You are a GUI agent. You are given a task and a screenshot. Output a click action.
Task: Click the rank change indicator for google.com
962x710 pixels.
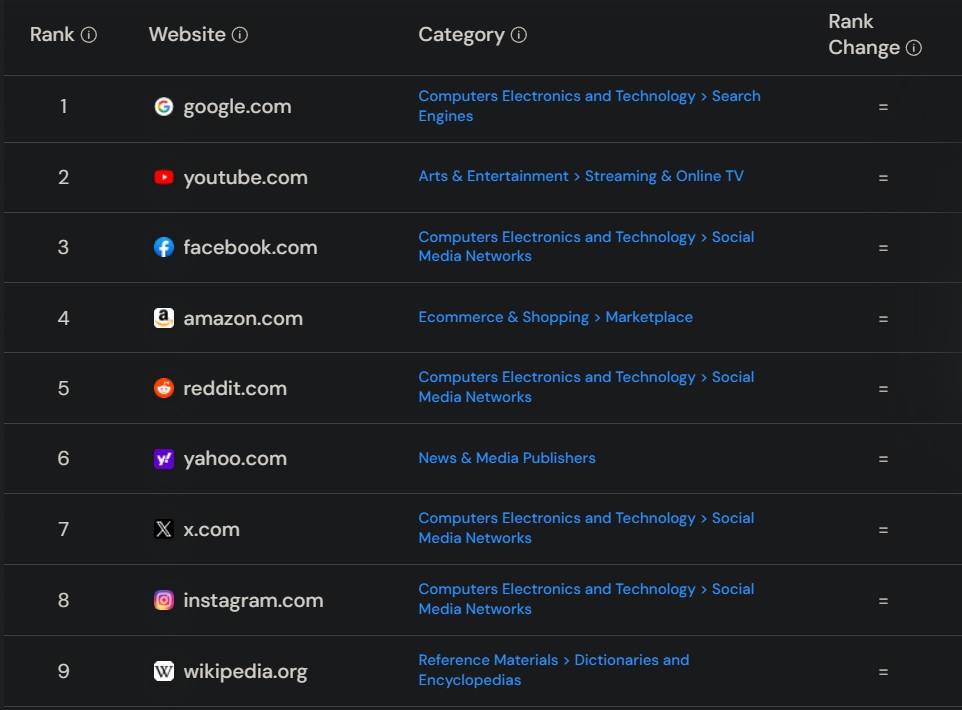tap(883, 107)
